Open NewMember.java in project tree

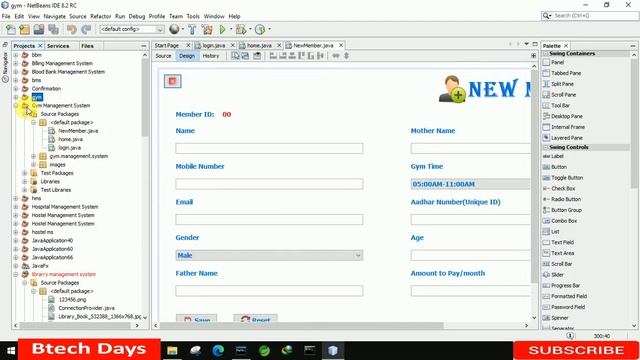(x=78, y=131)
